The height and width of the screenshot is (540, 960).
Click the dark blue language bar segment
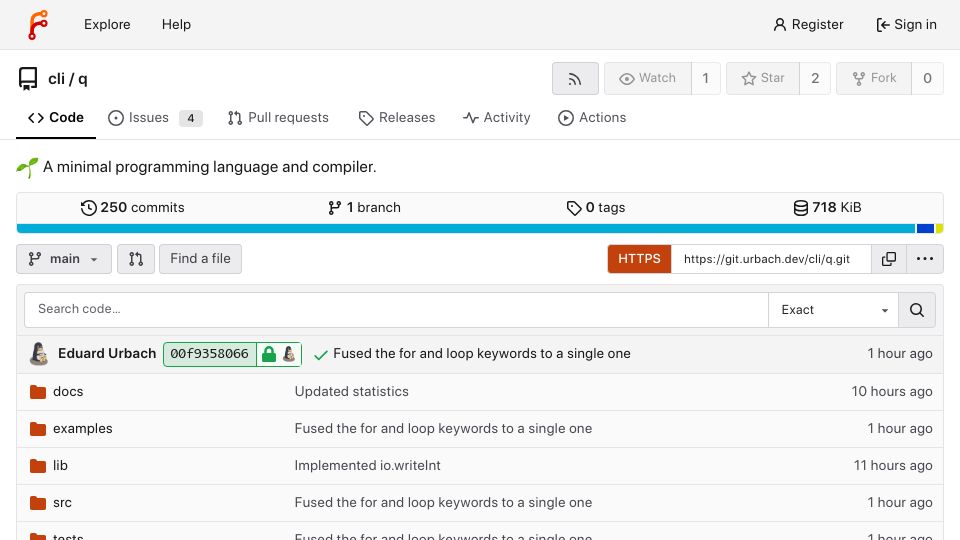(925, 228)
